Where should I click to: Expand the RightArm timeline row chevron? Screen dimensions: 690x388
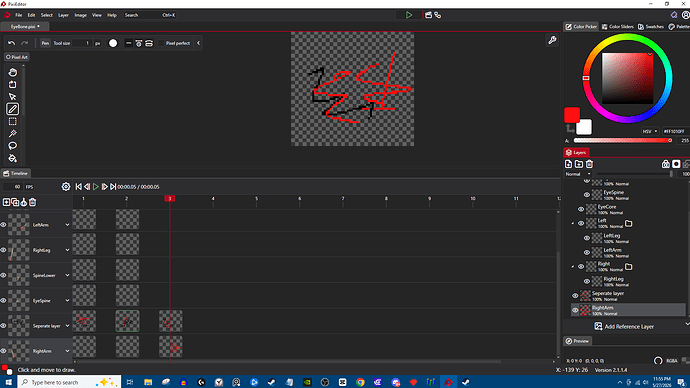[67, 351]
